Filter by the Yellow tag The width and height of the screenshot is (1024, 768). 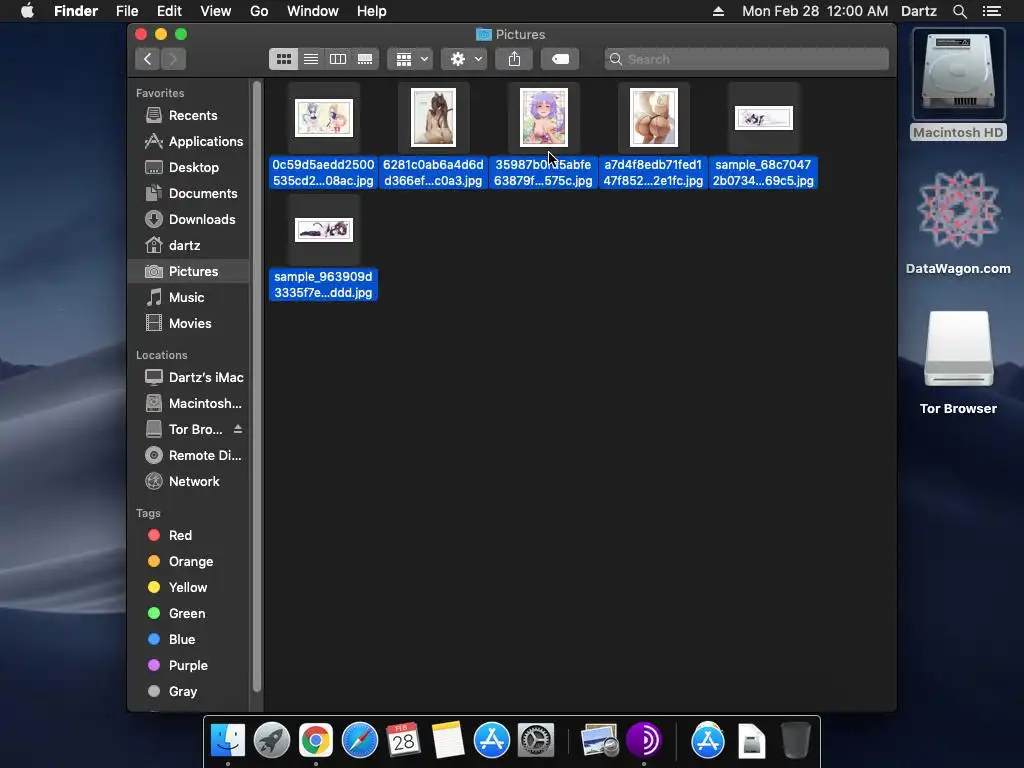[189, 587]
